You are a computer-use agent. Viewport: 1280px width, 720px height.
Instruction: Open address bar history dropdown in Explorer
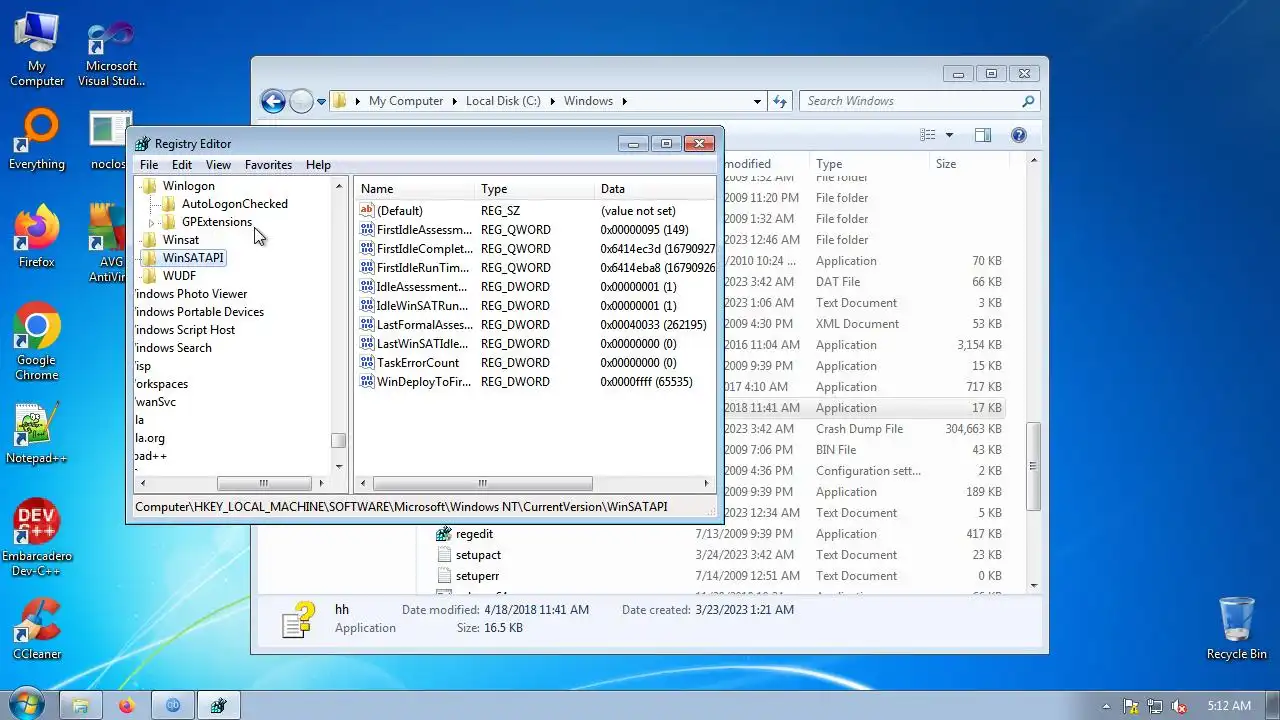[757, 101]
